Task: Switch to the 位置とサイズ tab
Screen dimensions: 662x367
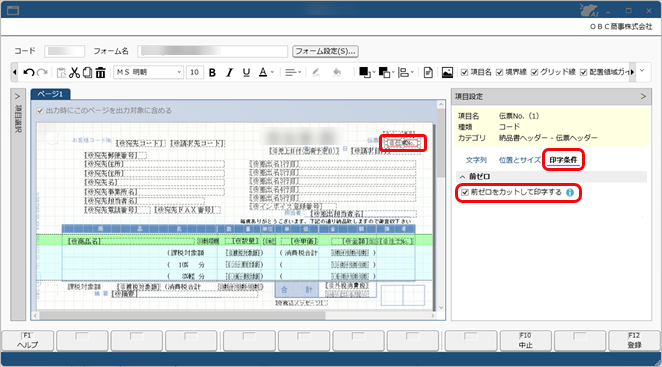Action: [520, 160]
